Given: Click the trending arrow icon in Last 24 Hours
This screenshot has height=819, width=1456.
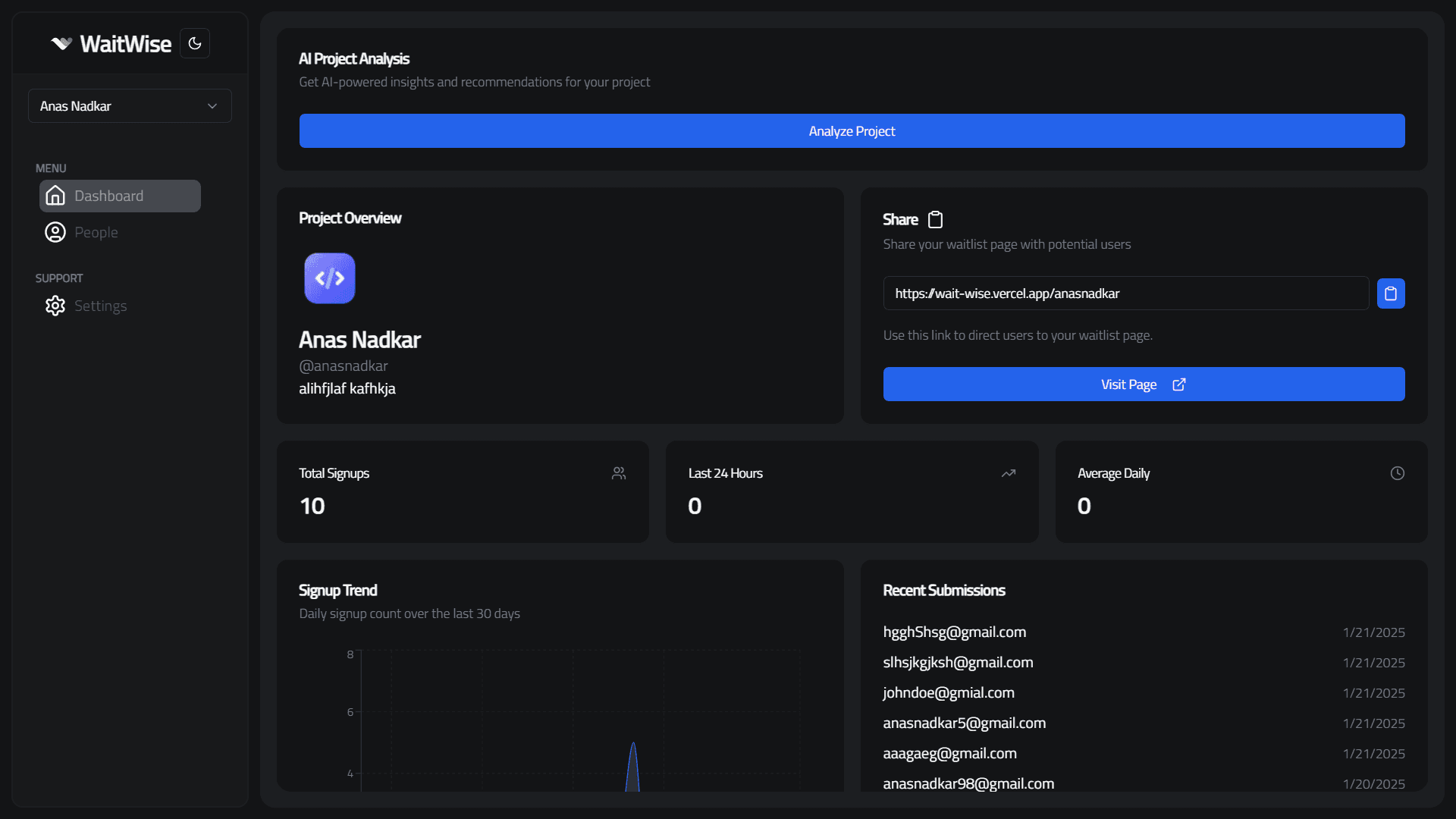Looking at the screenshot, I should 1009,473.
